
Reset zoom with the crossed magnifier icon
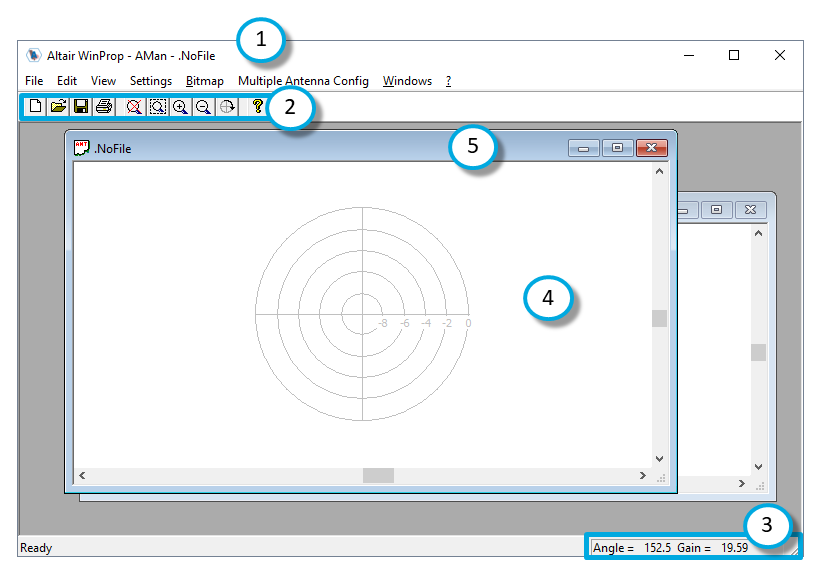134,106
